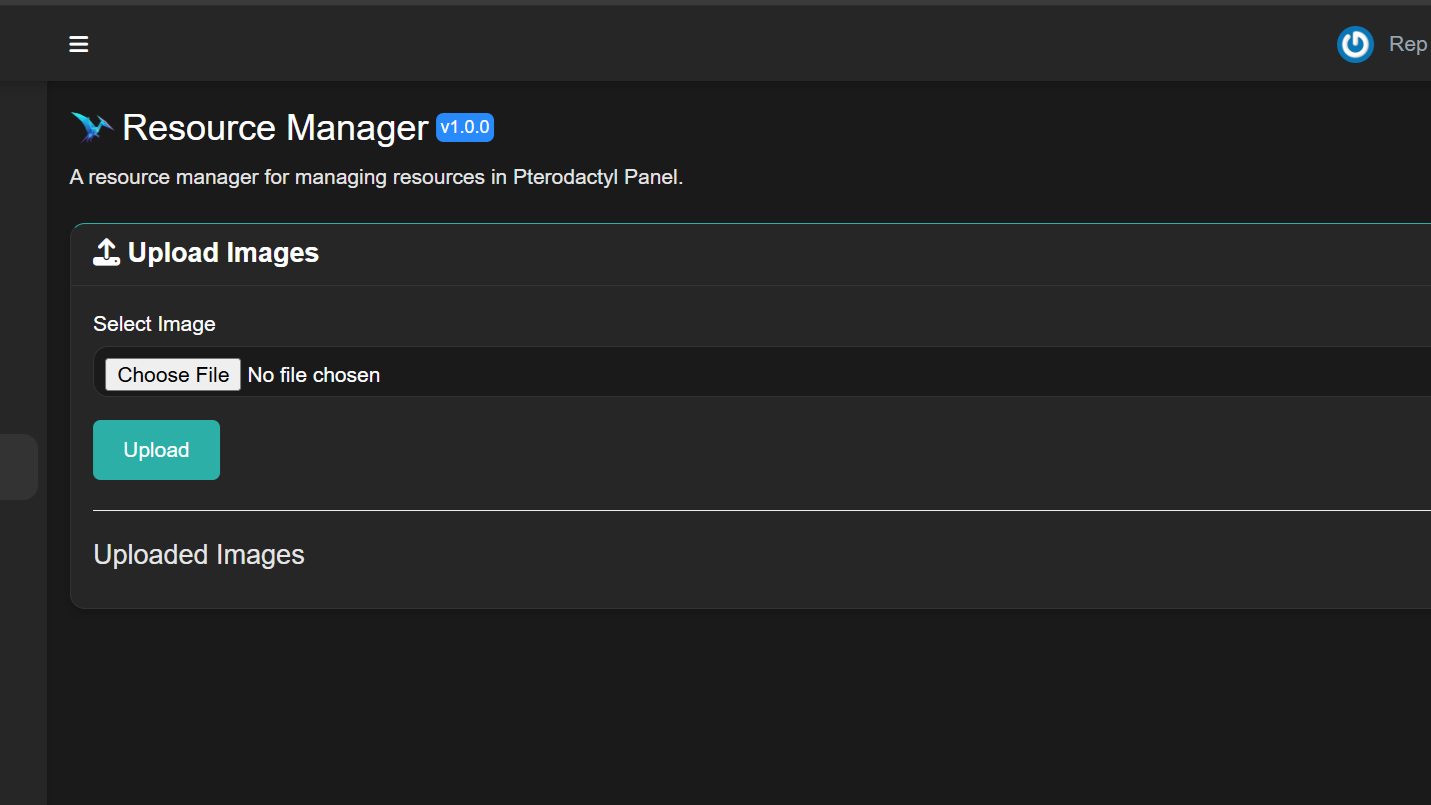
Task: Select the highlighted item in left sidebar
Action: [18, 466]
